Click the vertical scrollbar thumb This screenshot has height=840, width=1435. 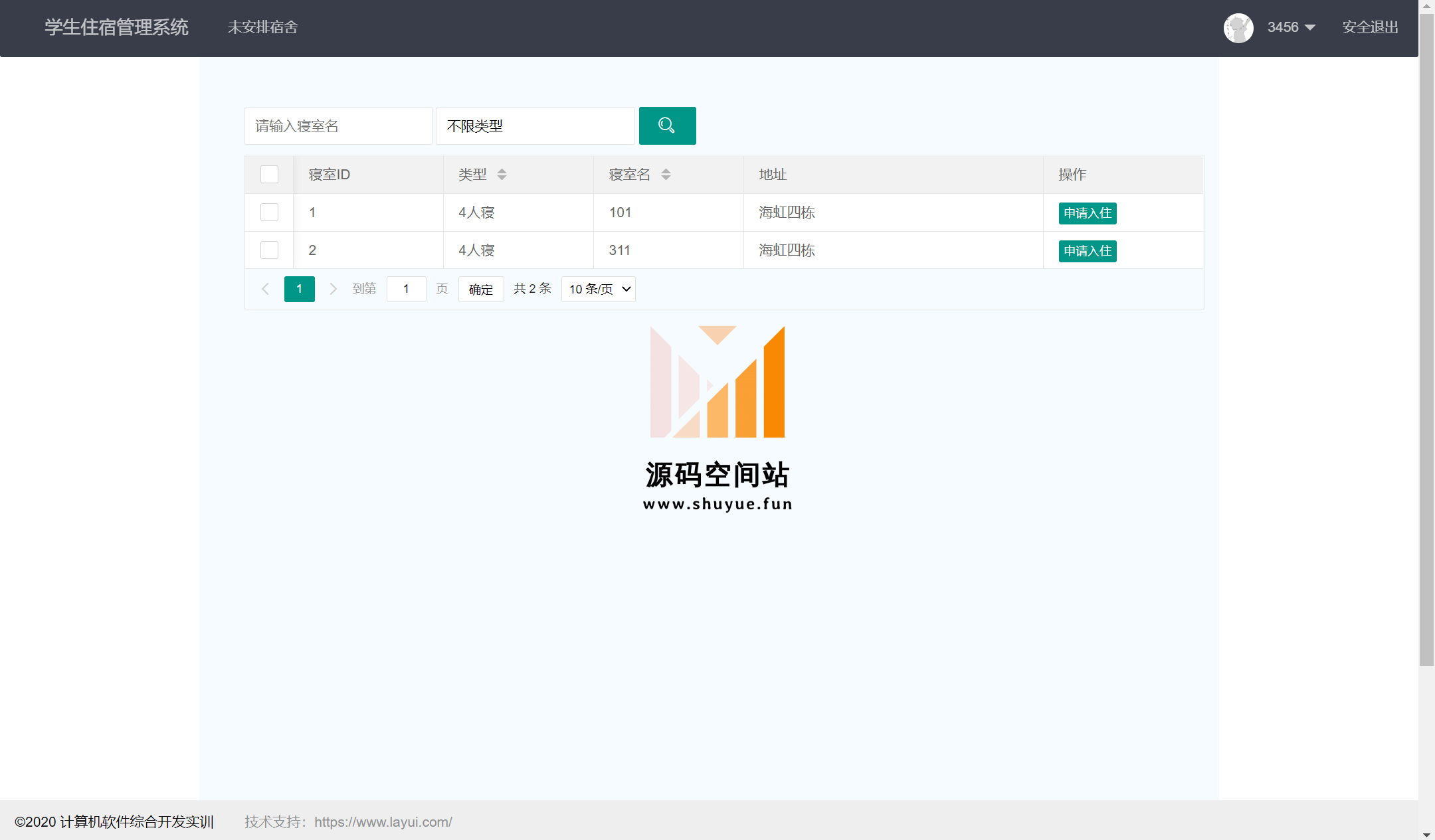click(1426, 339)
